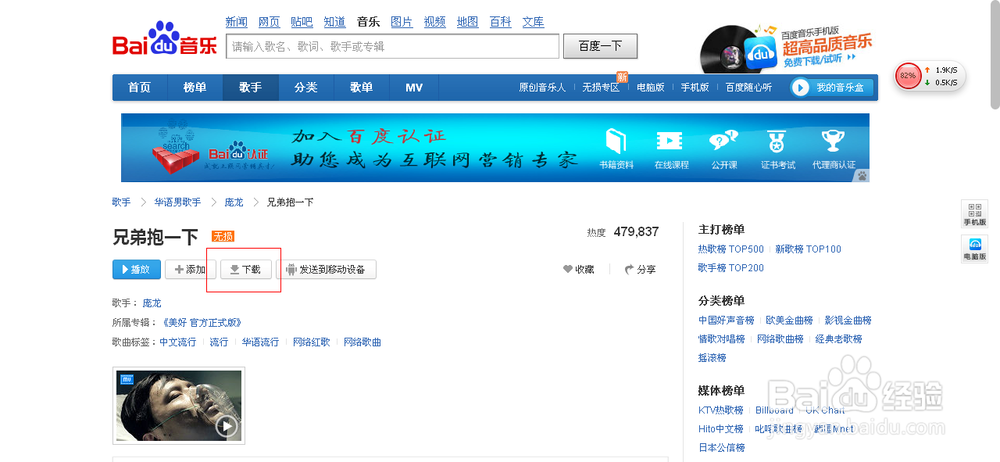
Task: Open the 代理商认证 trophy icon
Action: [833, 141]
